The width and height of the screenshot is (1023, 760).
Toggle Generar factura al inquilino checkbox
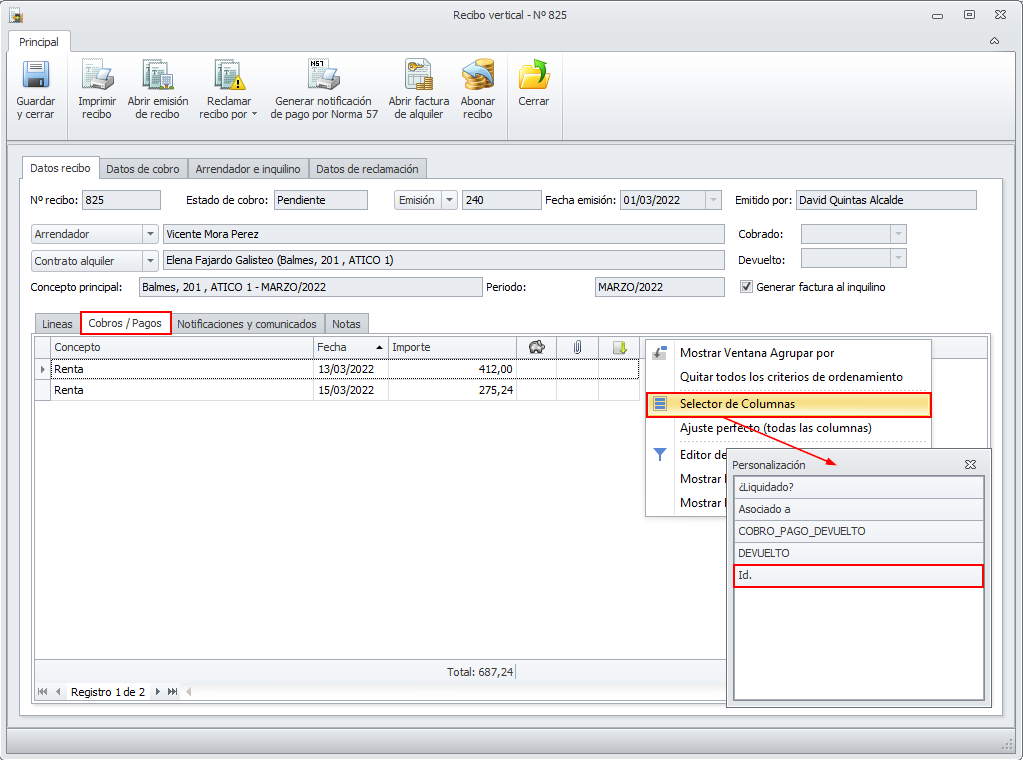[746, 287]
